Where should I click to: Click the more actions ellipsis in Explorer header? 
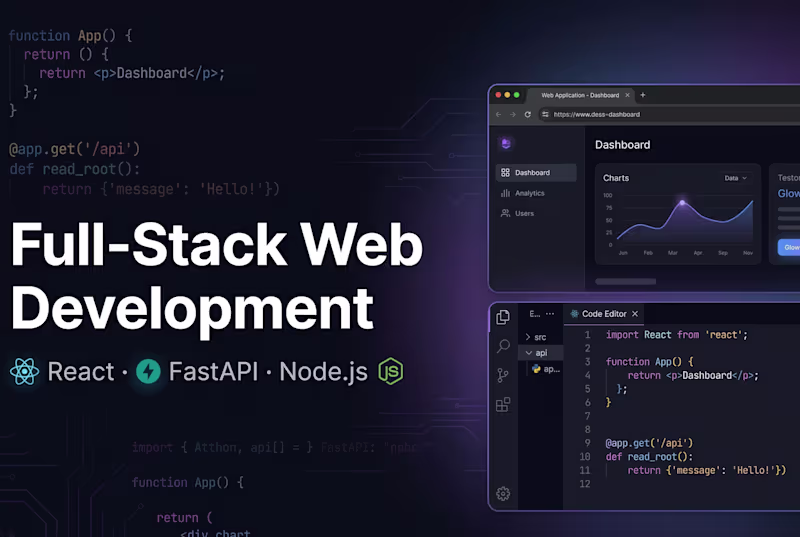tap(549, 314)
